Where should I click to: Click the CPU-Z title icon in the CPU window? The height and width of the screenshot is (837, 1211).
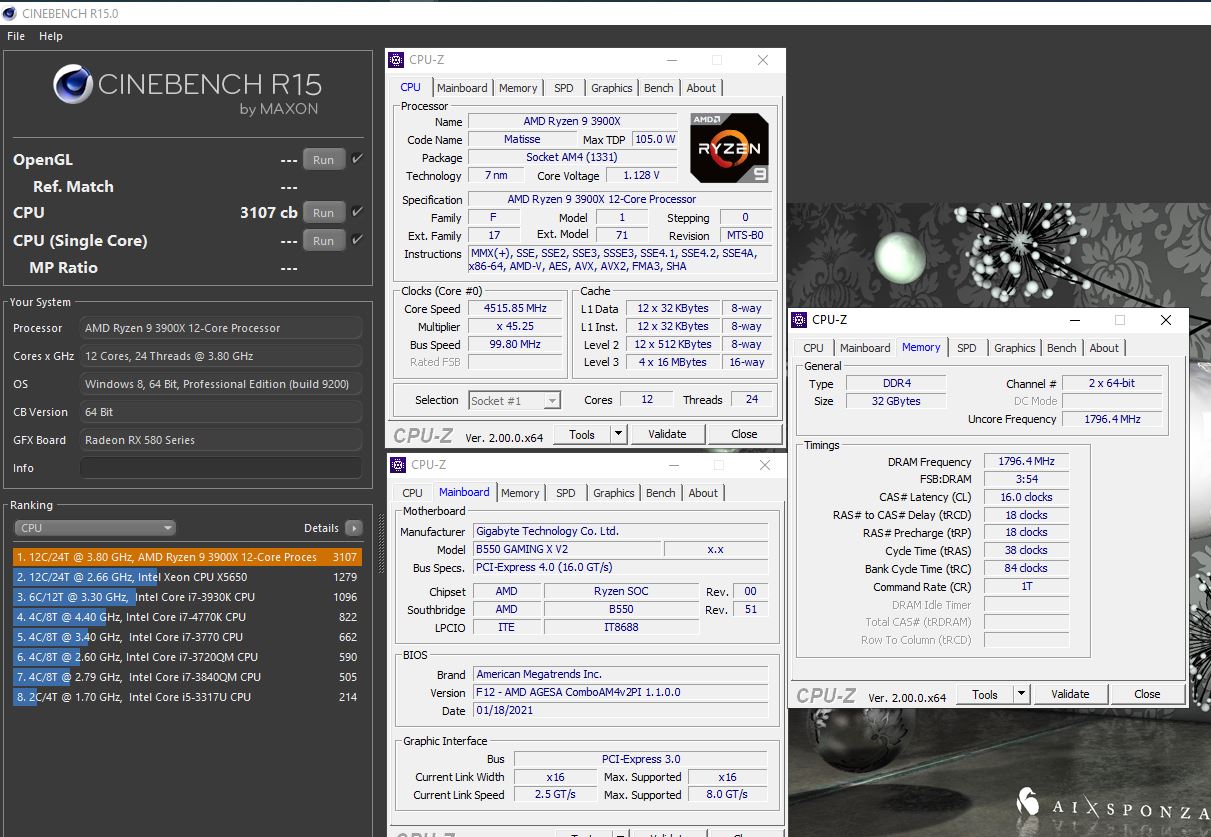tap(397, 60)
